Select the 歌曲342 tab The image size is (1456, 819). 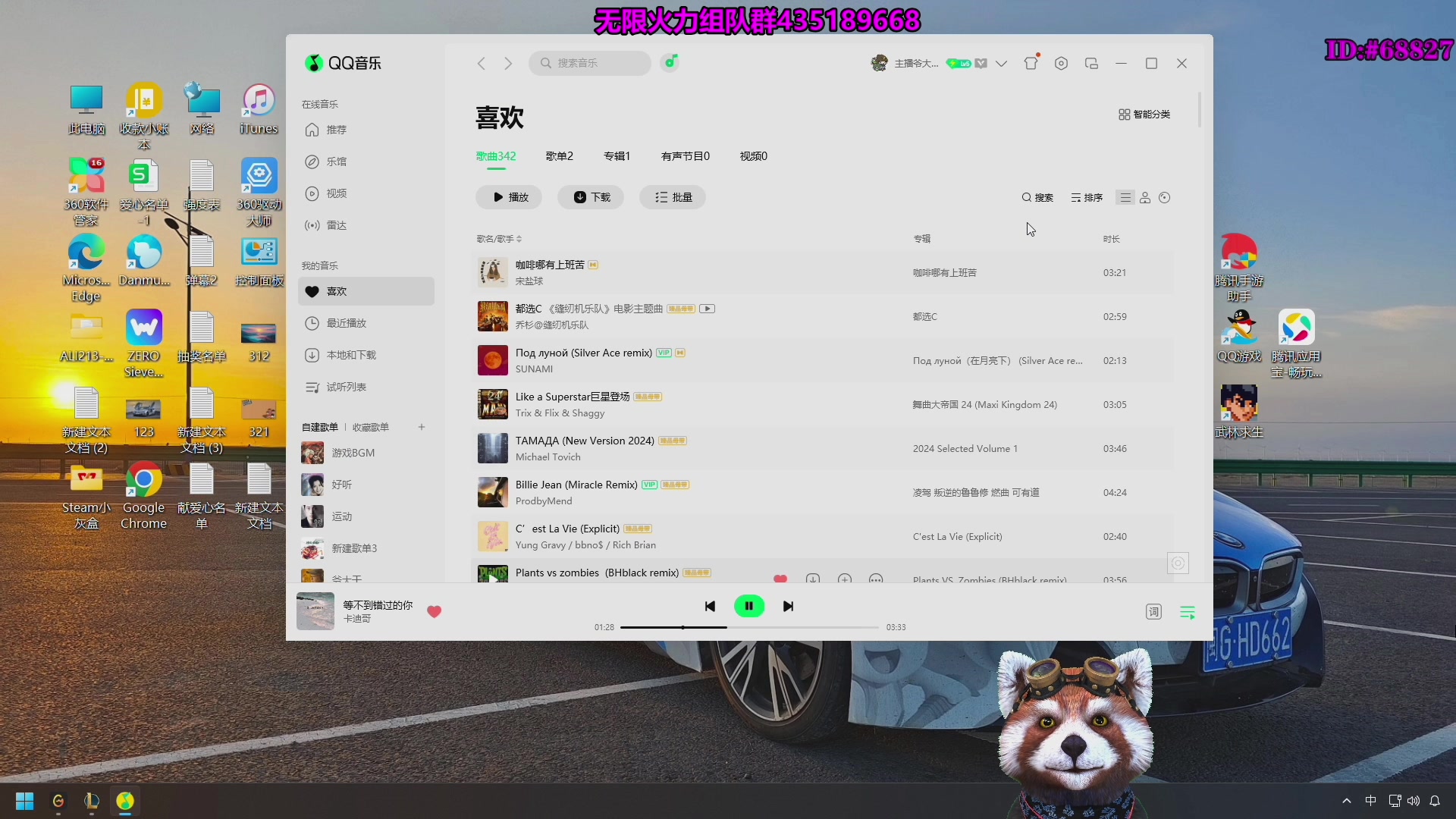[496, 156]
